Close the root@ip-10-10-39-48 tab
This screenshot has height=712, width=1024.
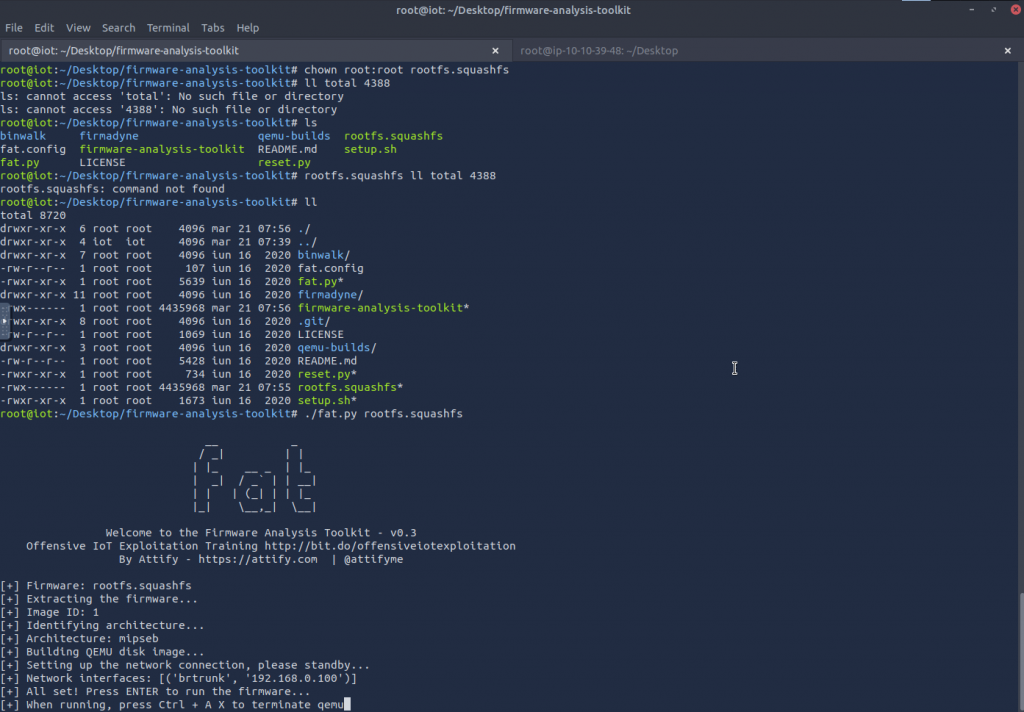point(1008,50)
